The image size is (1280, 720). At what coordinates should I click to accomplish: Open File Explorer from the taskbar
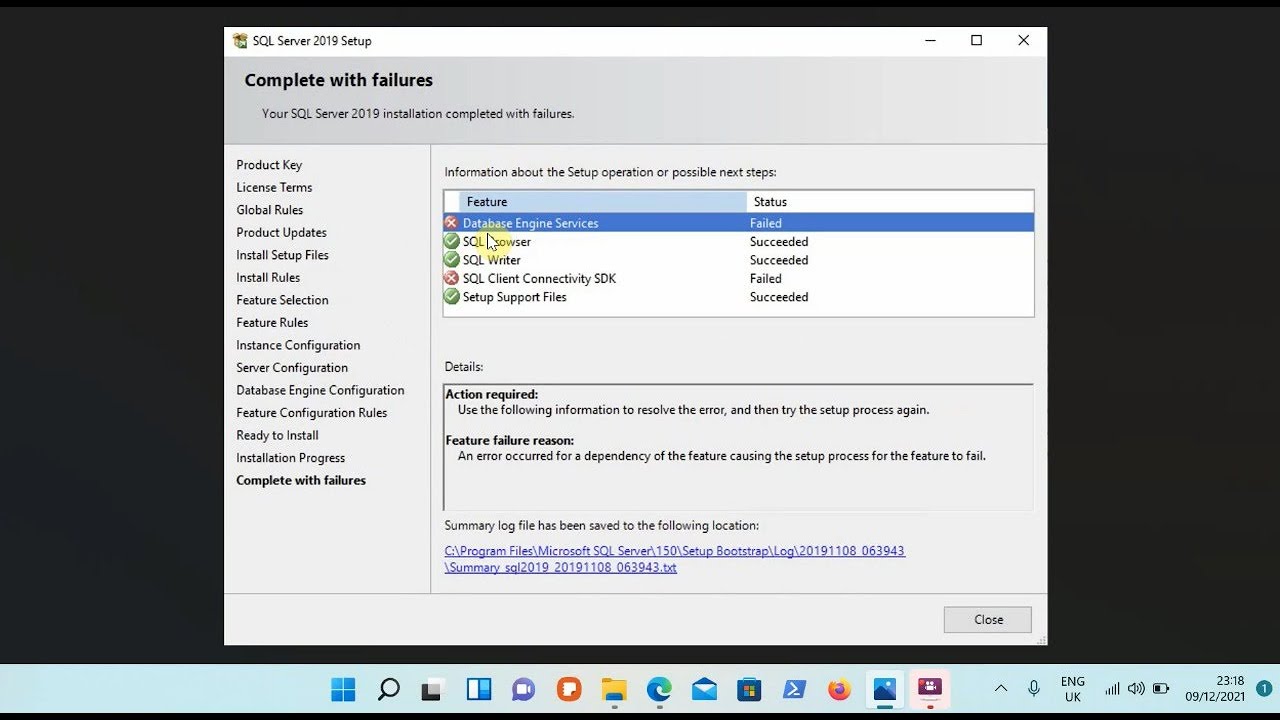coord(614,690)
